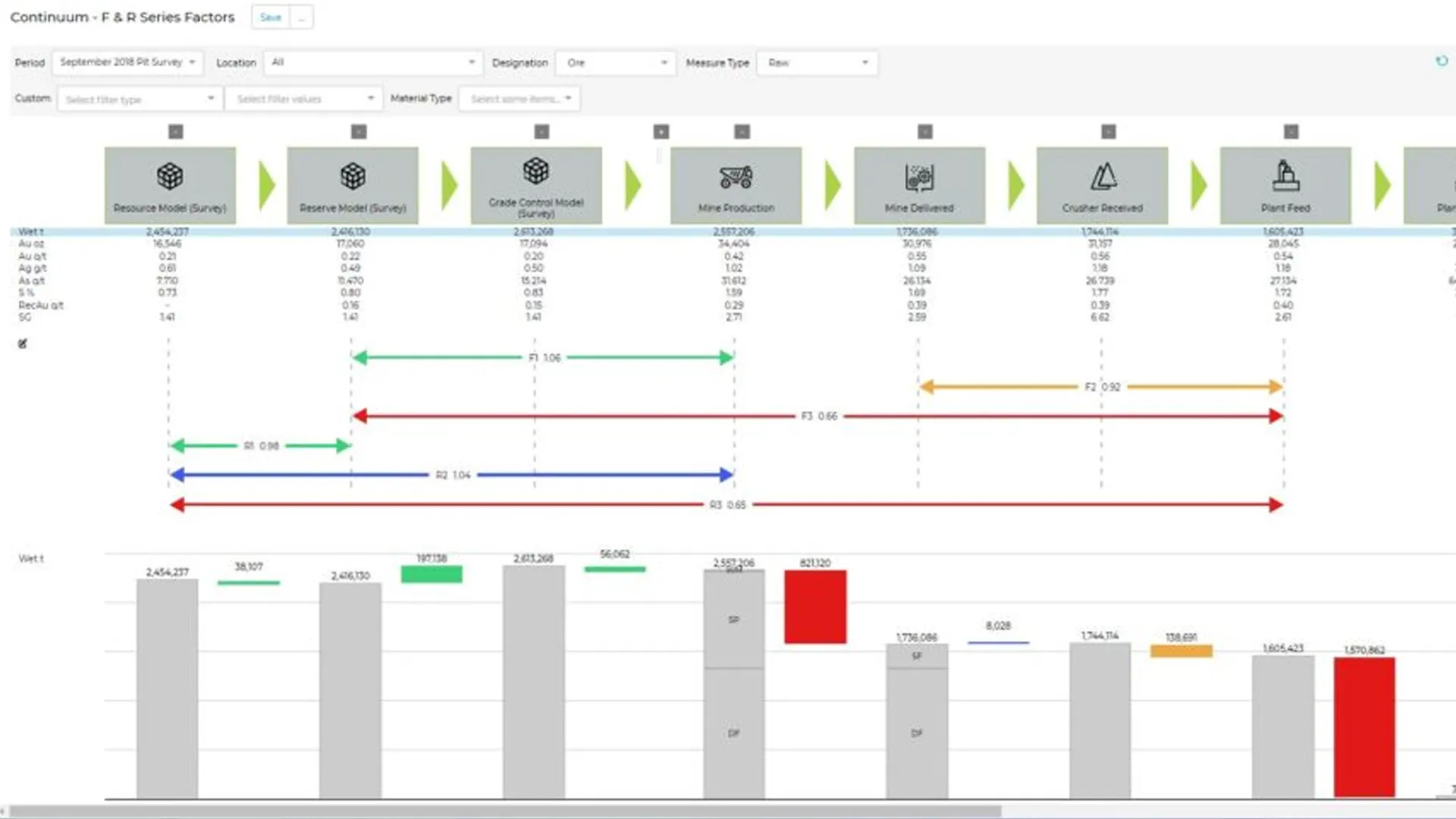Screen dimensions: 1456x819
Task: Open the Material Type selector
Action: click(x=519, y=99)
